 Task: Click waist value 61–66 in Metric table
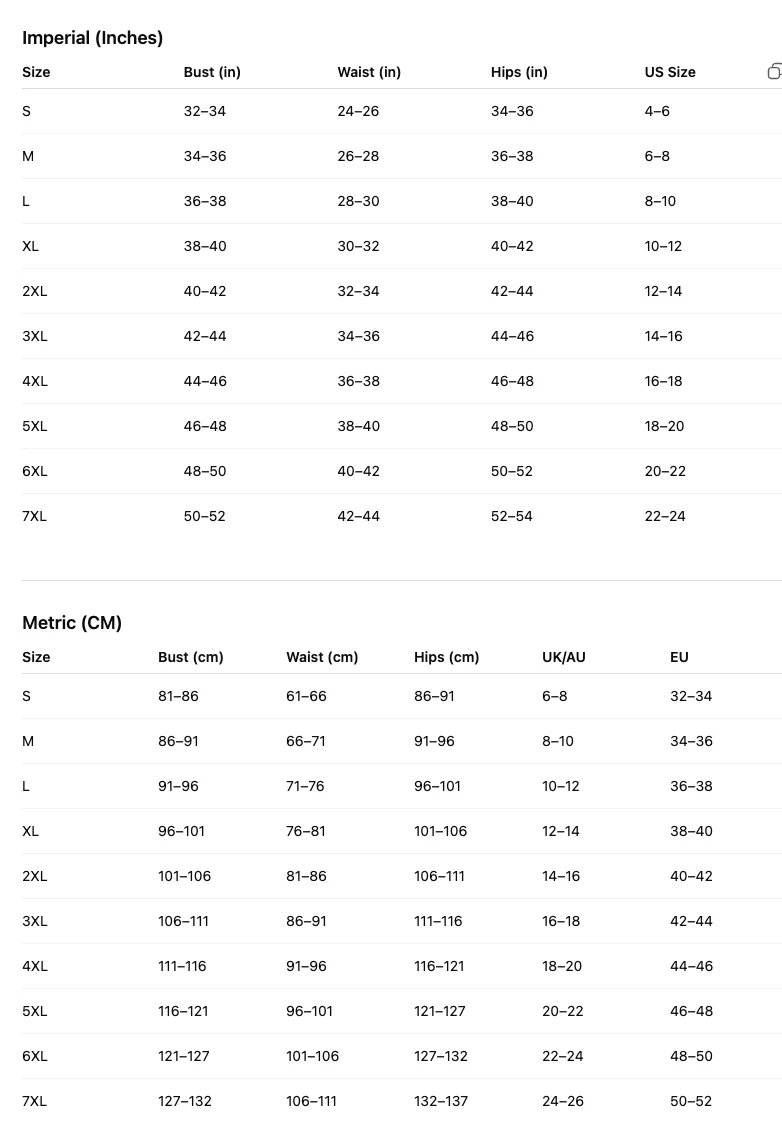pyautogui.click(x=306, y=696)
